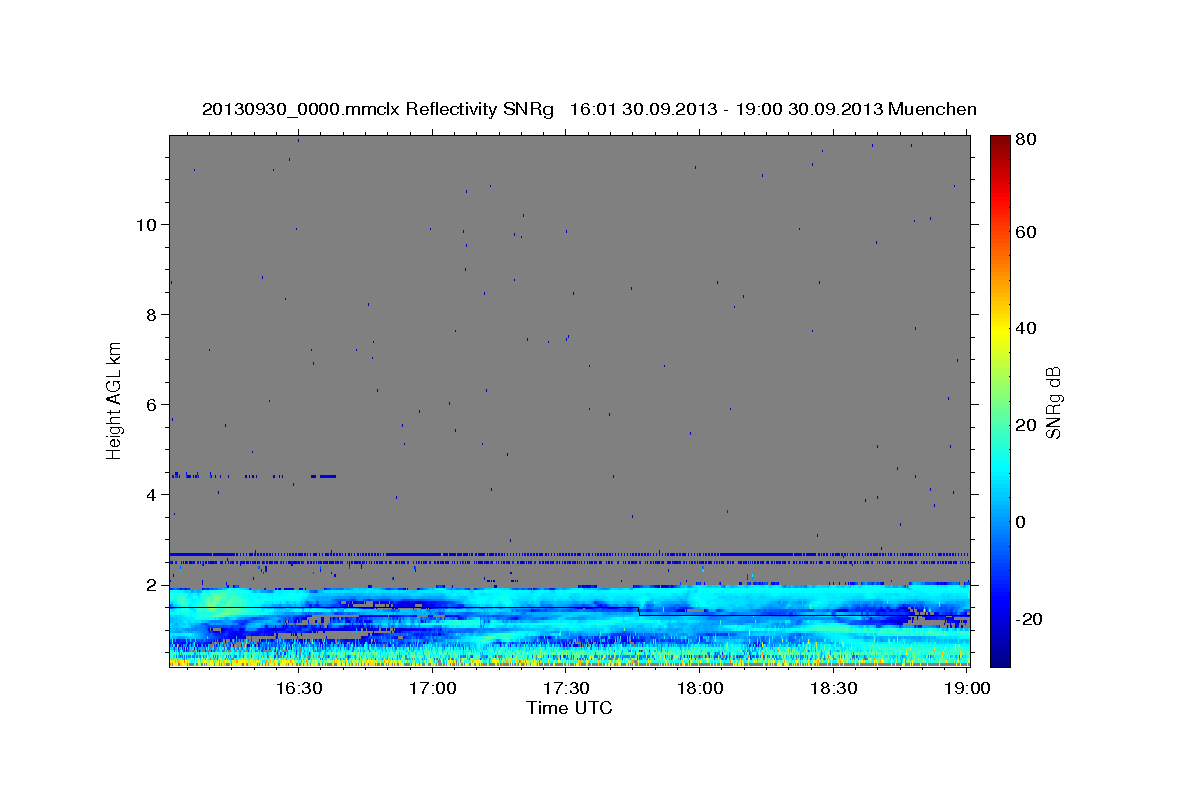Screen dimensions: 1200x800
Task: Click the colorbar value 0 label
Action: pos(1021,522)
